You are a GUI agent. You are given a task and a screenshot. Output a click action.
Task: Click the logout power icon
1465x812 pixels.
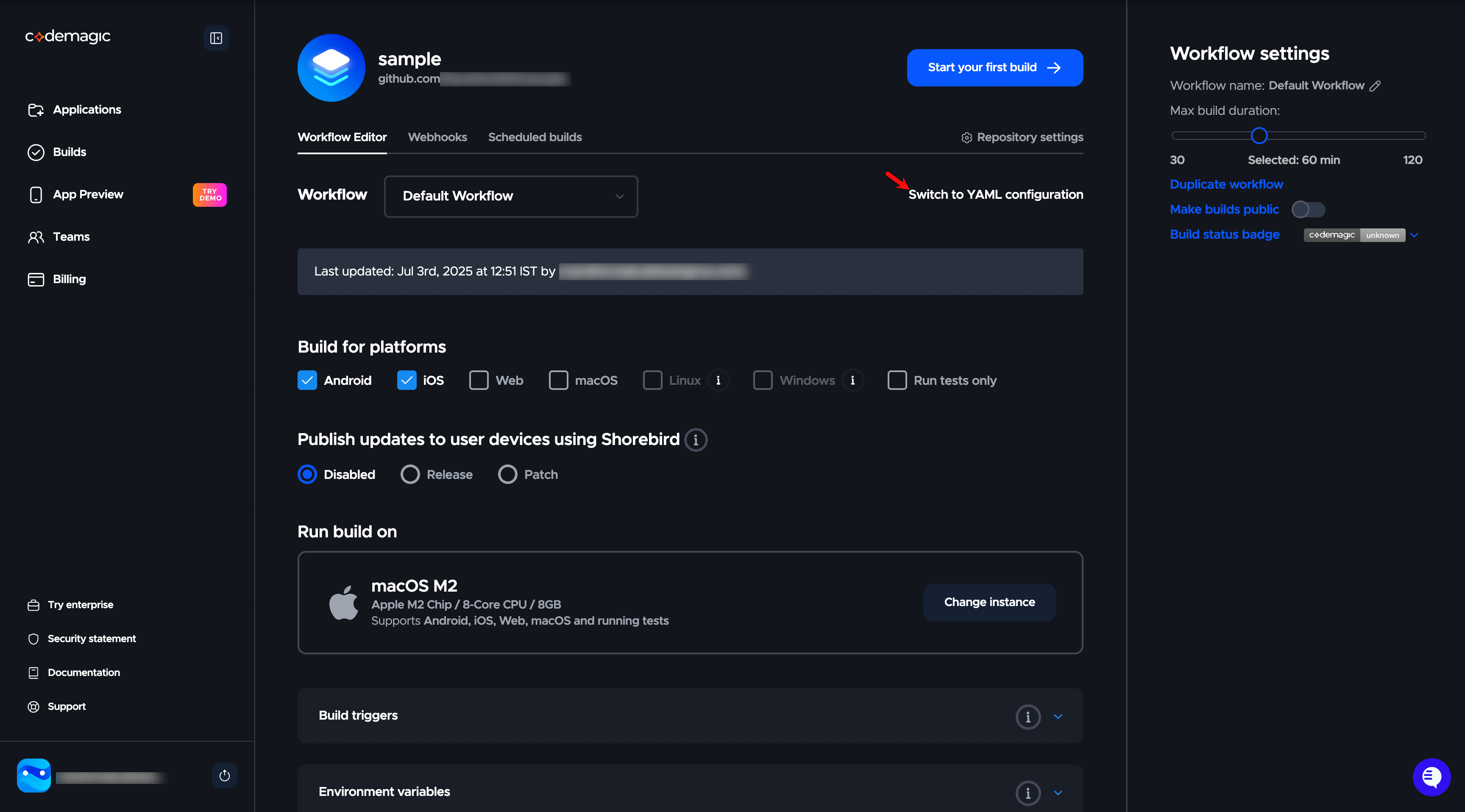225,776
